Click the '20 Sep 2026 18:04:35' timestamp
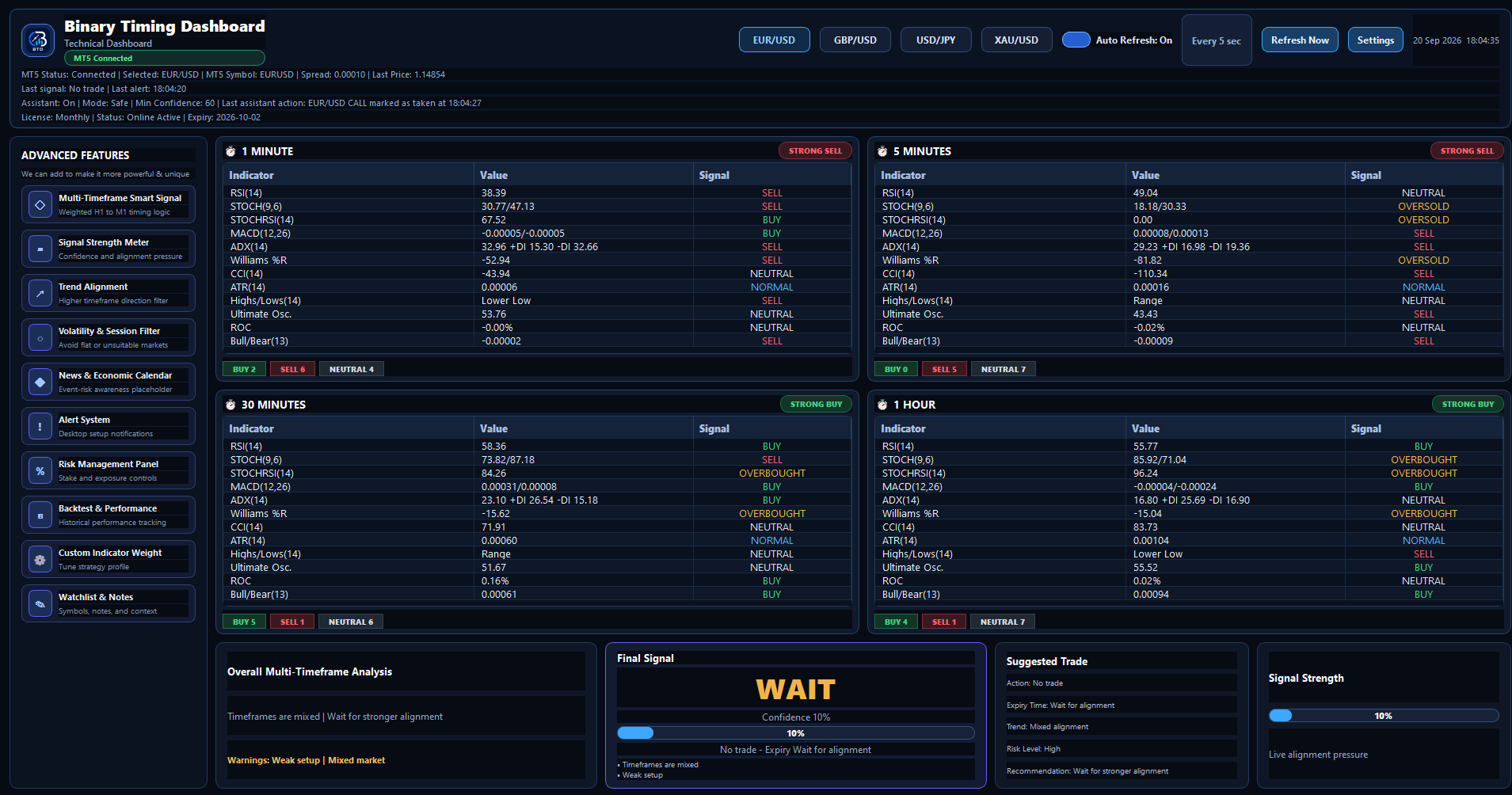Screen dimensions: 1512x795 (1456, 40)
